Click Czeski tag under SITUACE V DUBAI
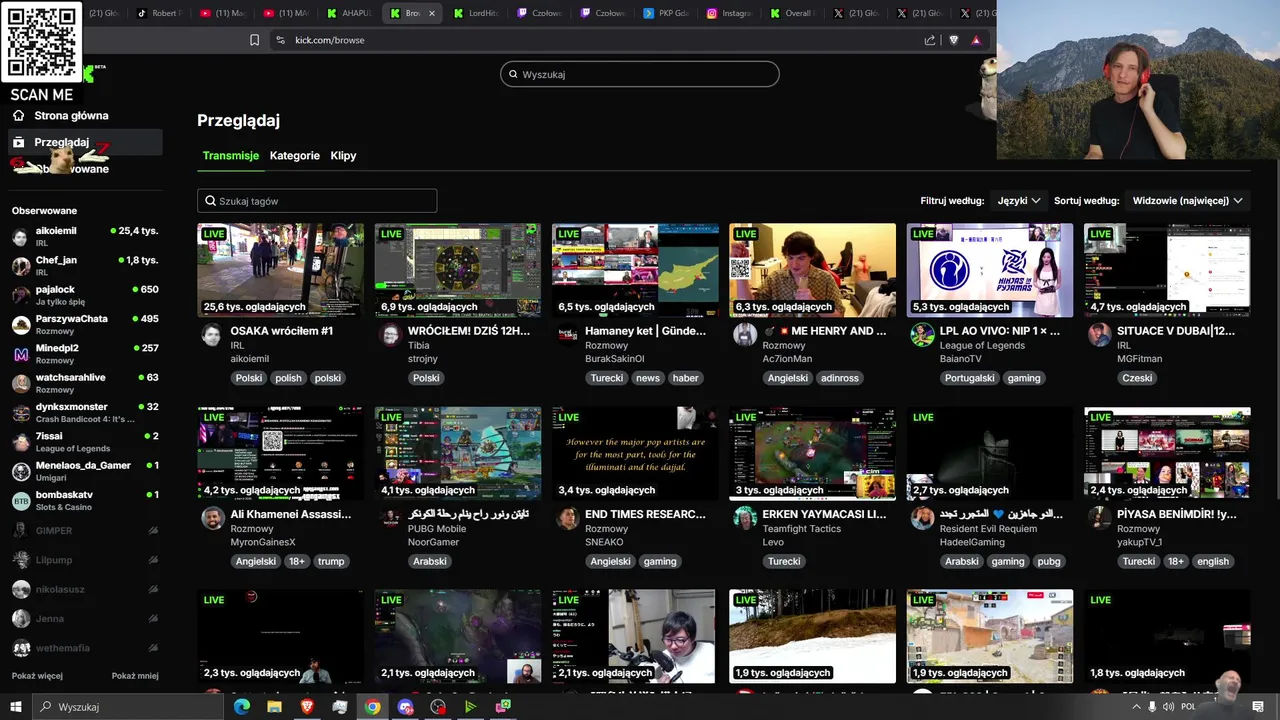 [1137, 378]
